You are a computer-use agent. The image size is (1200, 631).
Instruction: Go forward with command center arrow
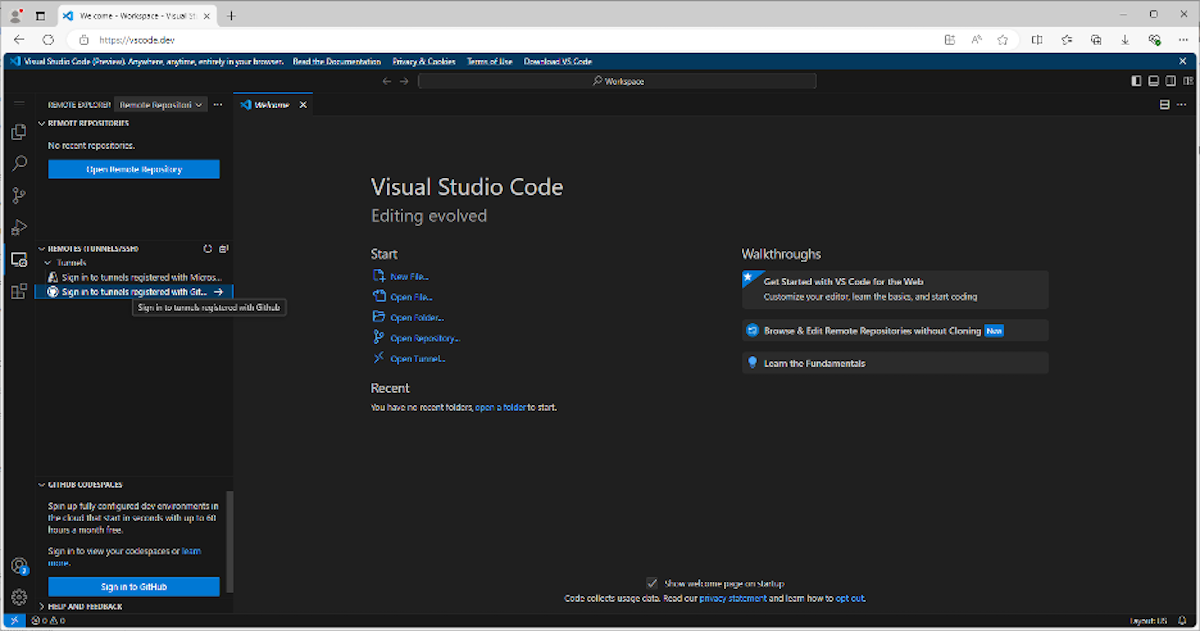pos(404,81)
